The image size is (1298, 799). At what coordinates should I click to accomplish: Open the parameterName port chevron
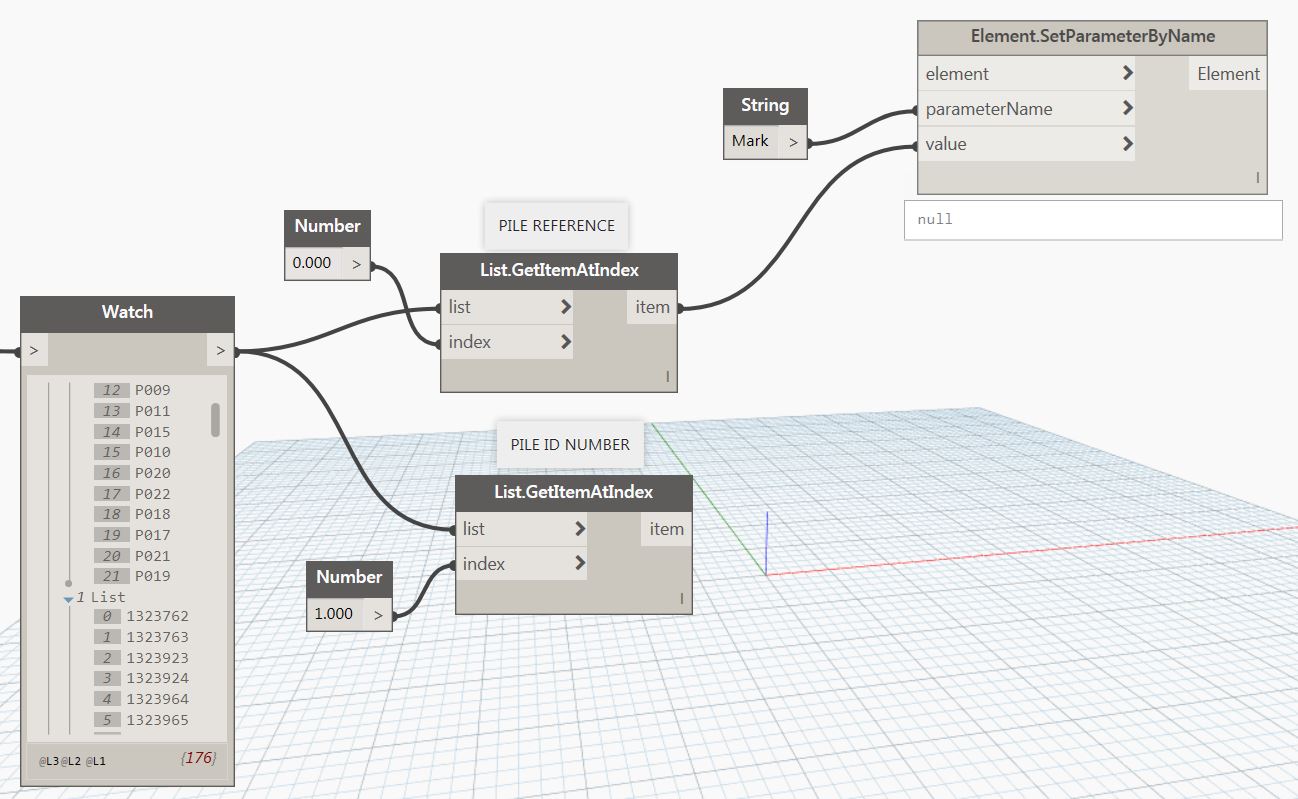(x=1128, y=108)
